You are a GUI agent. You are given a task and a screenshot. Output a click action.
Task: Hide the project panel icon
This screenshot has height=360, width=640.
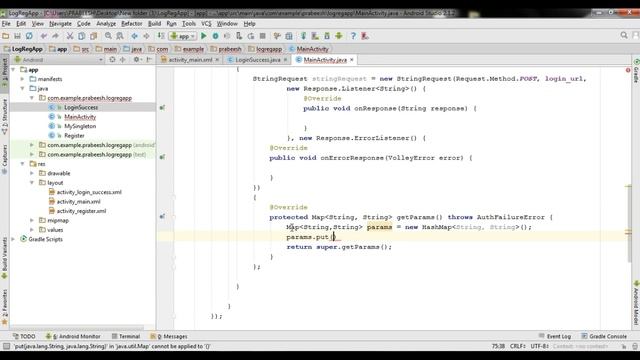click(149, 60)
